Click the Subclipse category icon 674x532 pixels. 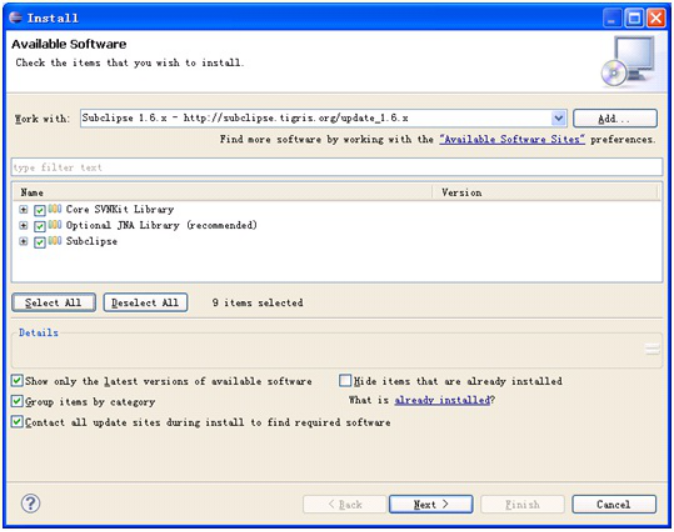pyautogui.click(x=55, y=242)
